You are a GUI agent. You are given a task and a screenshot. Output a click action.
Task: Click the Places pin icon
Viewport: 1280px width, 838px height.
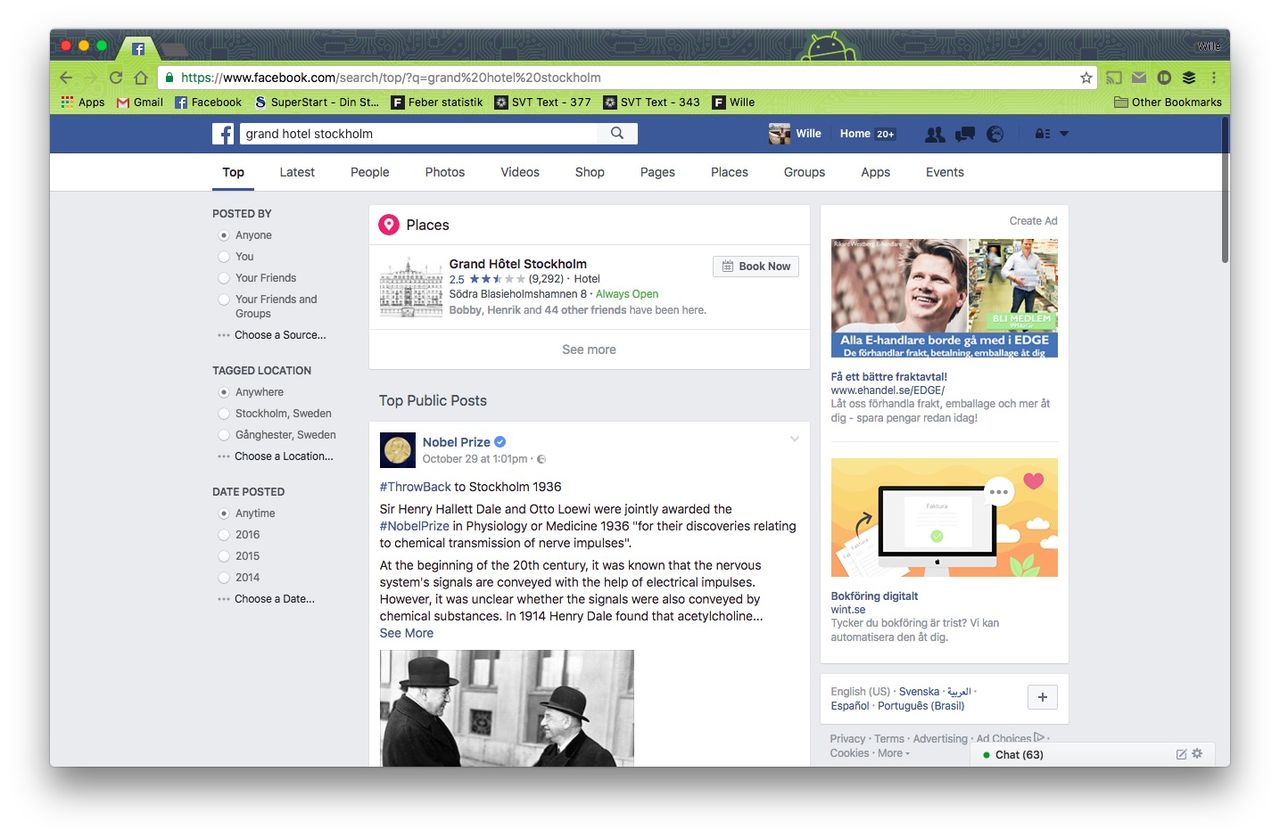pyautogui.click(x=389, y=225)
